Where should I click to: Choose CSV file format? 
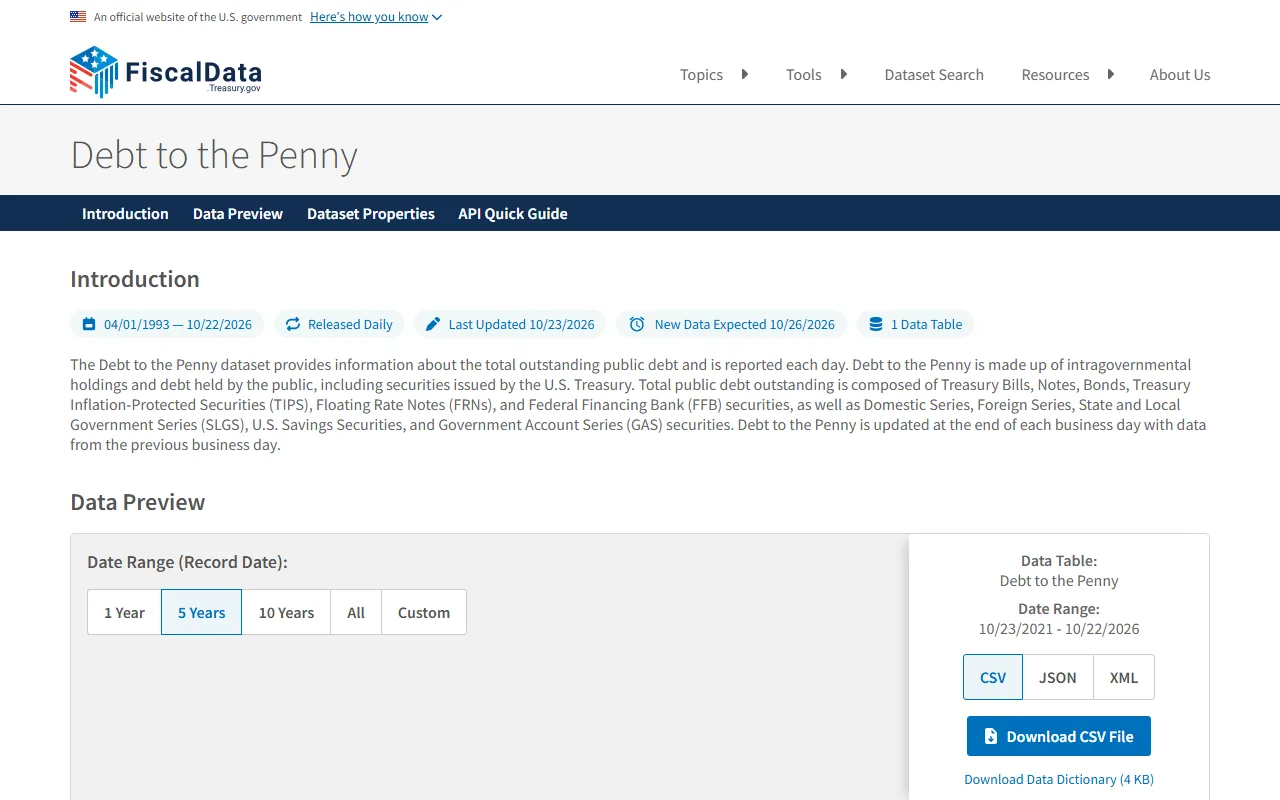click(993, 677)
